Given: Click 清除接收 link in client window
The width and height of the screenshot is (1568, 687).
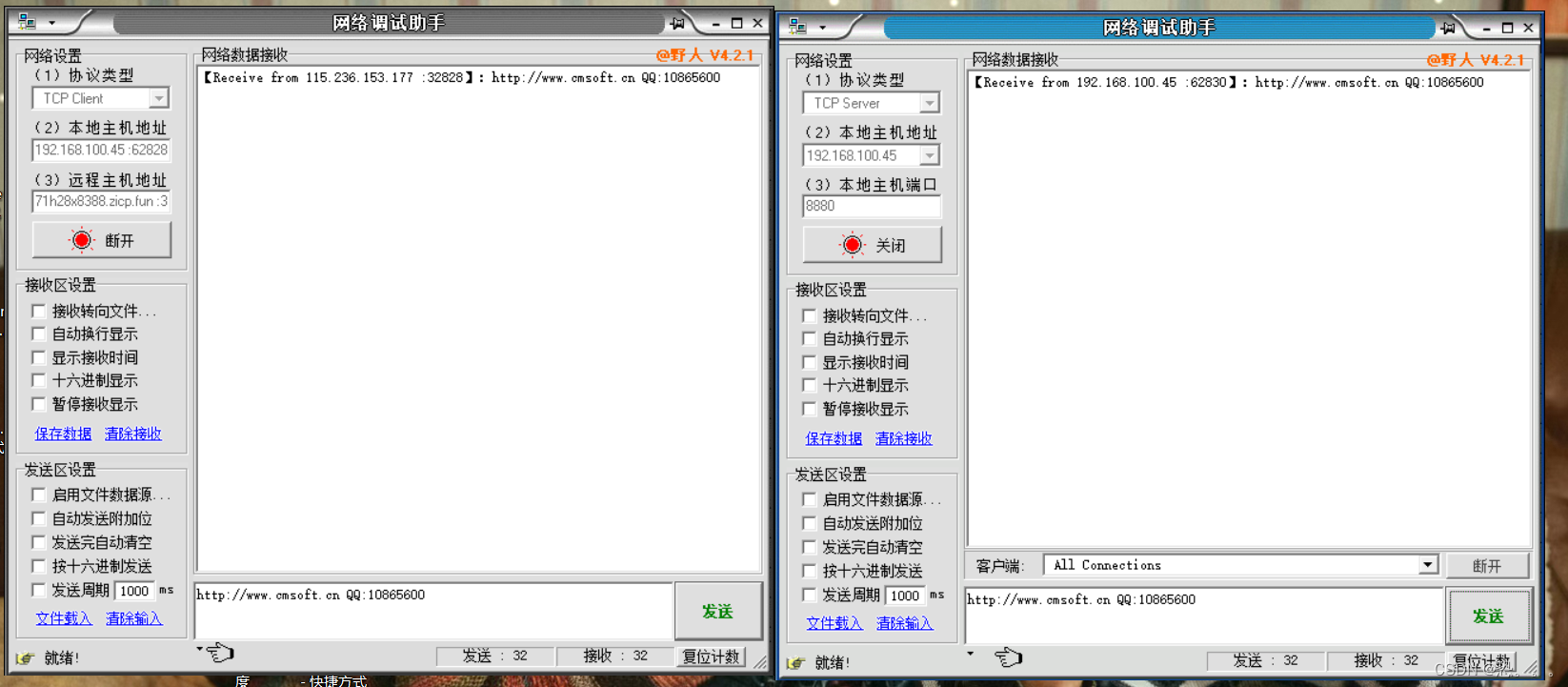Looking at the screenshot, I should pos(133,434).
